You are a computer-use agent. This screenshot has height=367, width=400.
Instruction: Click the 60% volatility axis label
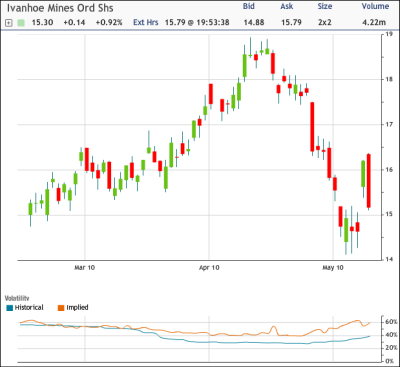(391, 322)
